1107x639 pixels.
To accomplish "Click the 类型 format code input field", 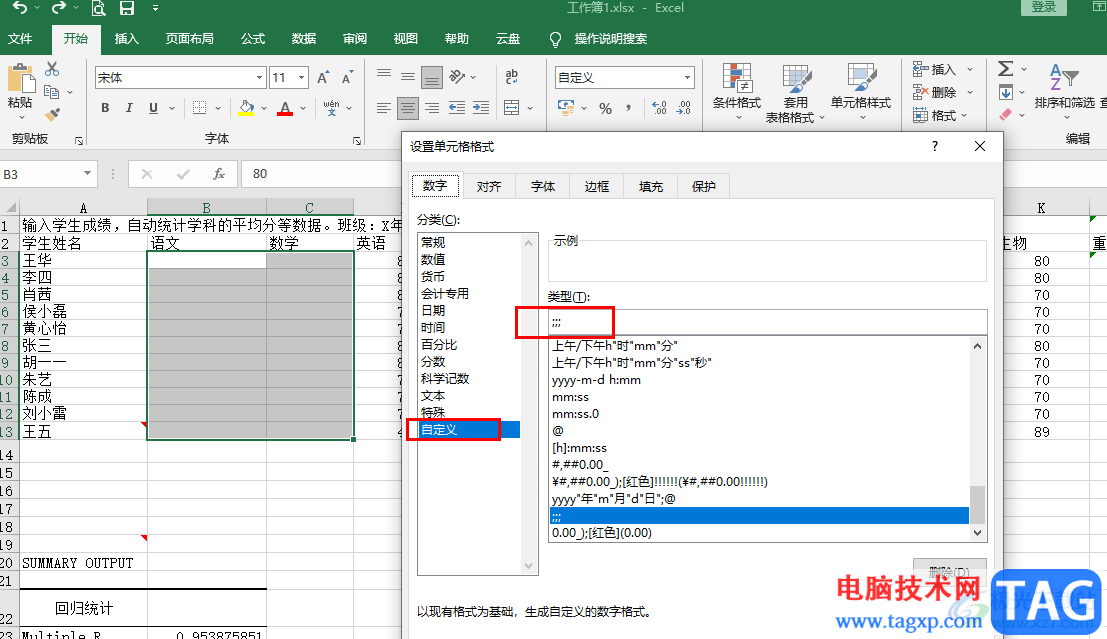I will pos(767,322).
